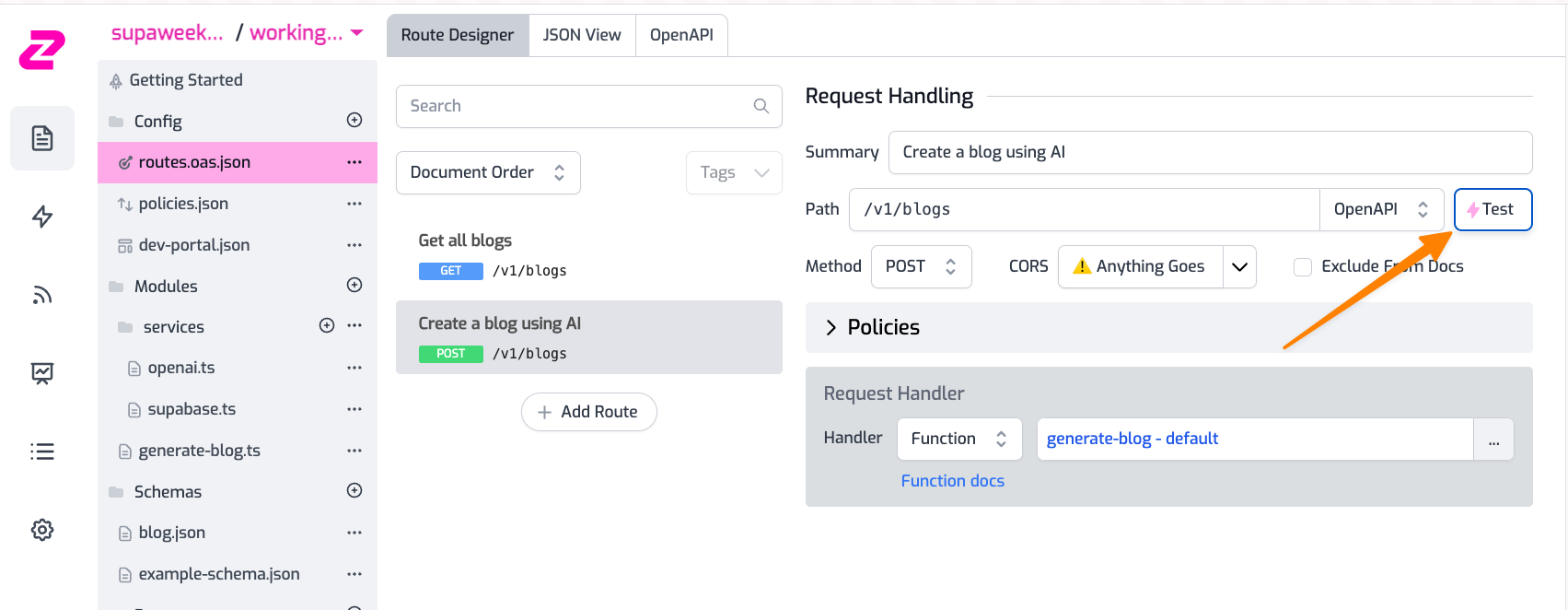Switch to the OpenAPI tab
Image resolution: width=1568 pixels, height=610 pixels.
(681, 35)
